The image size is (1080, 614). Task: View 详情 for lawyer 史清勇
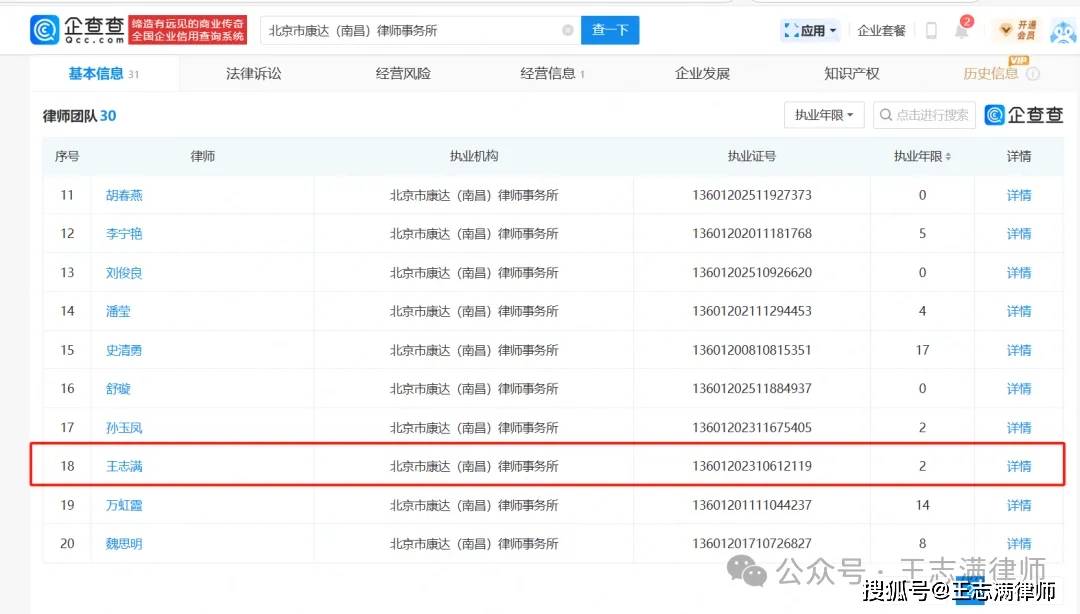point(1019,350)
